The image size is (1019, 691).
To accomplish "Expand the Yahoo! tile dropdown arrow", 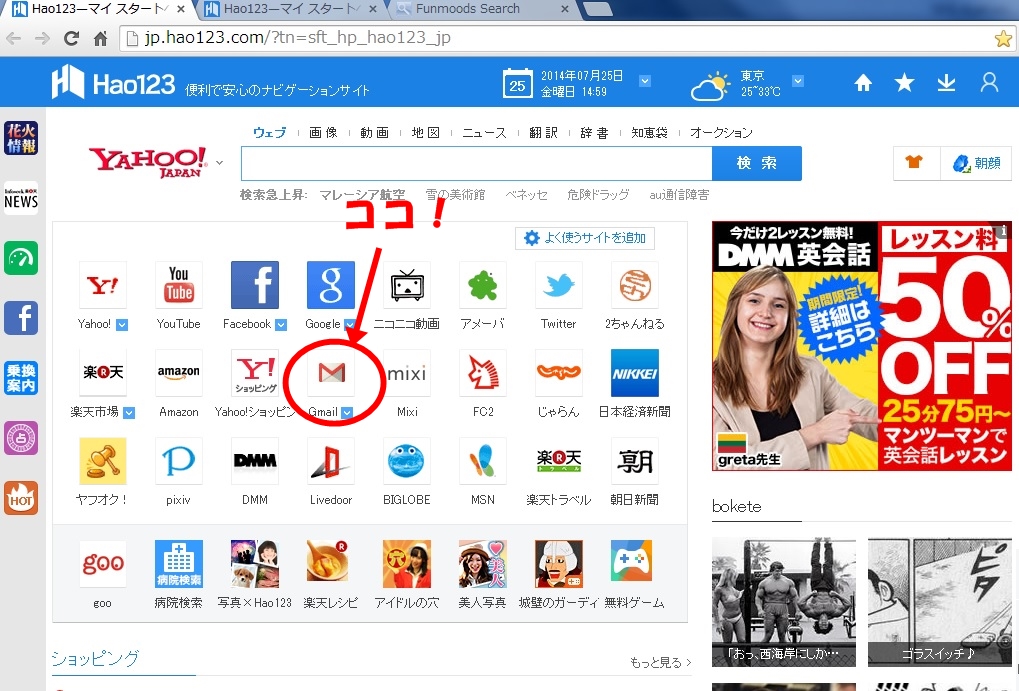I will pyautogui.click(x=122, y=325).
